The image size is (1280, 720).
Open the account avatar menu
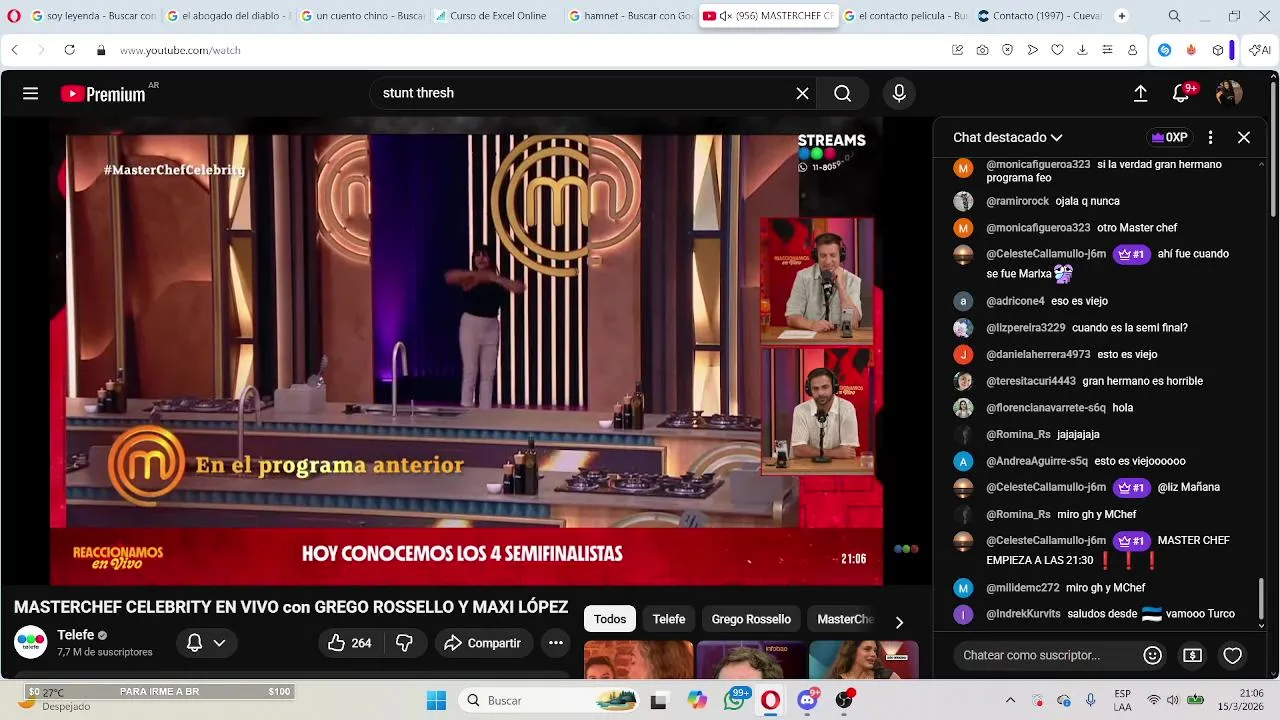coord(1229,93)
